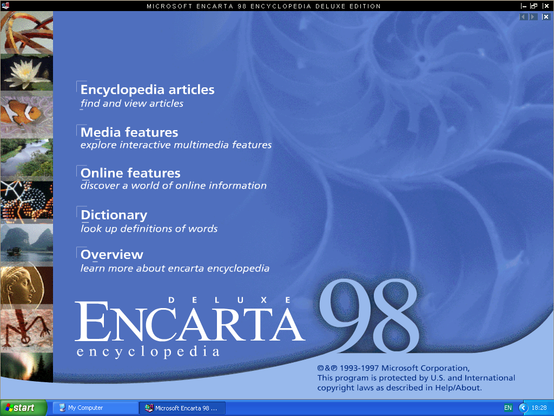Viewport: 554px width, 416px height.
Task: Minimize the Encarta window
Action: point(524,6)
